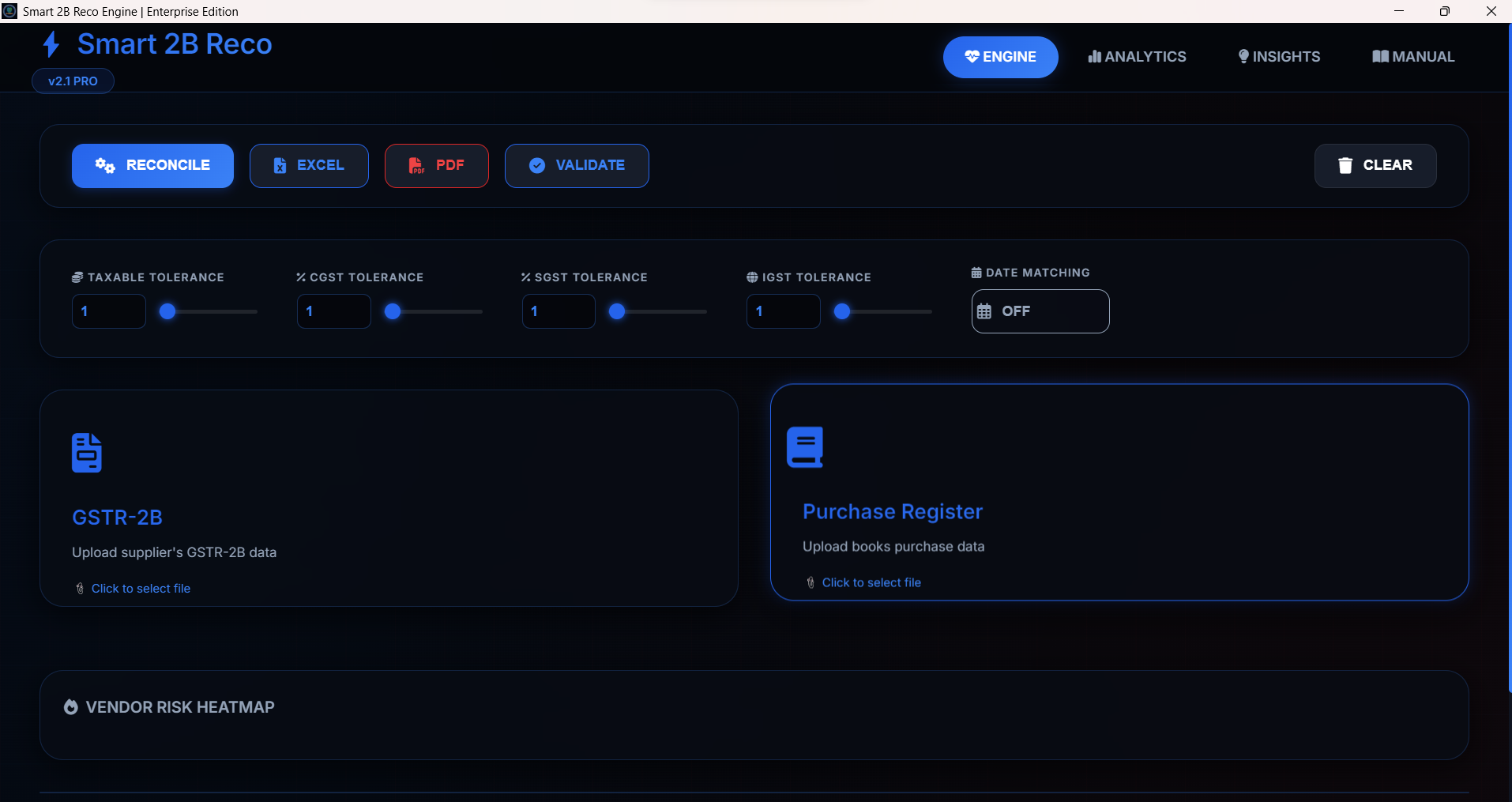Click the Vendor Risk Heatmap heading
The width and height of the screenshot is (1512, 802).
180,707
